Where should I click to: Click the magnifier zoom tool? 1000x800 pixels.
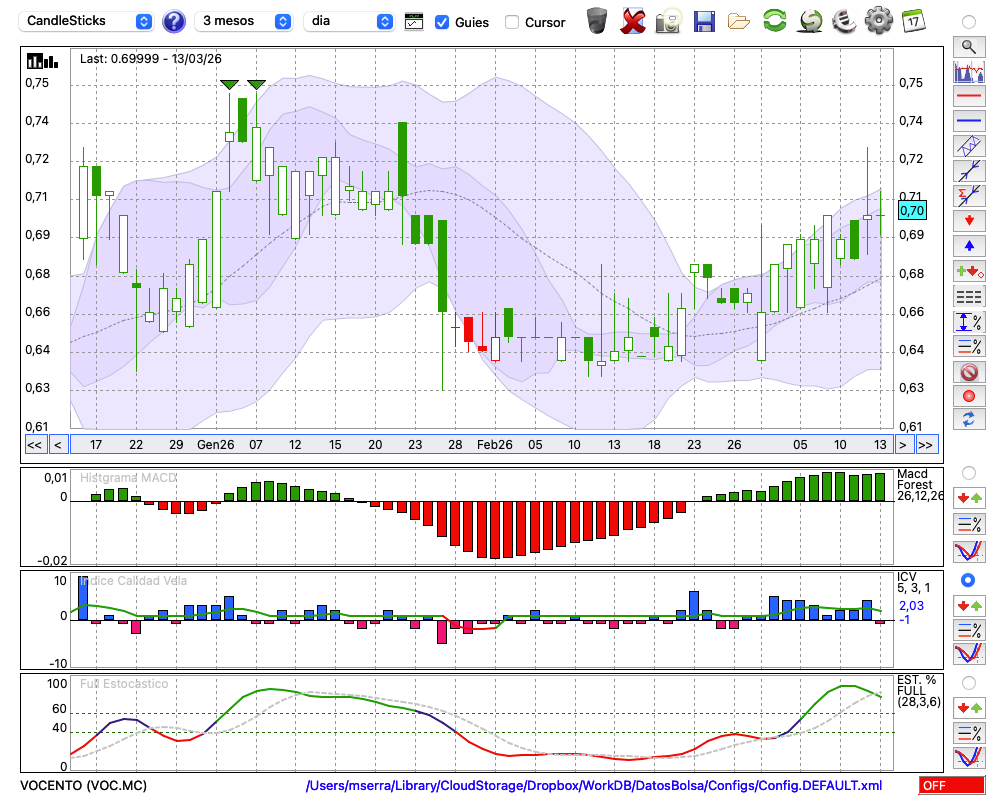[968, 46]
